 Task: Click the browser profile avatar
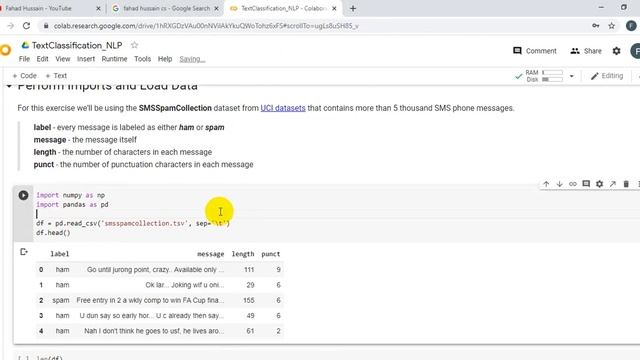(x=631, y=26)
